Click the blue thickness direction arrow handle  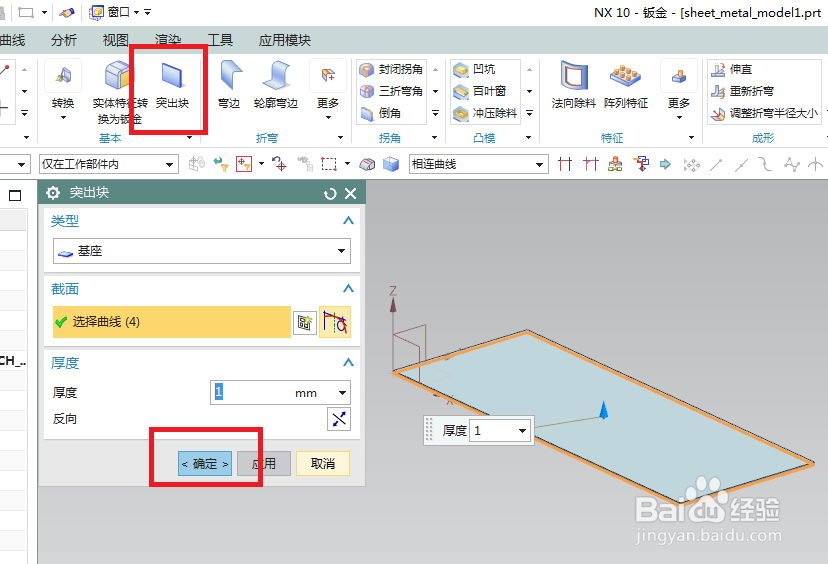[604, 410]
